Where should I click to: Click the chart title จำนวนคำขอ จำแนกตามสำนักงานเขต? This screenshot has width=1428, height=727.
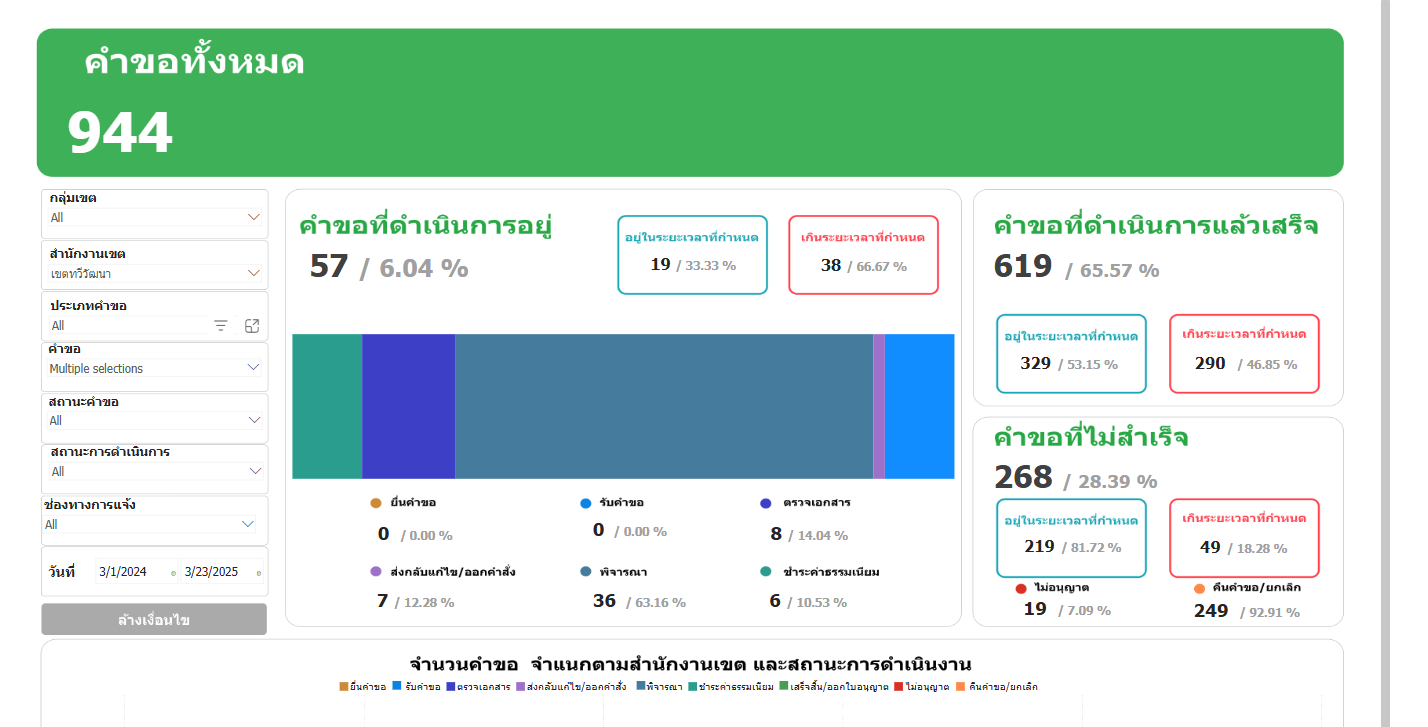coord(690,664)
